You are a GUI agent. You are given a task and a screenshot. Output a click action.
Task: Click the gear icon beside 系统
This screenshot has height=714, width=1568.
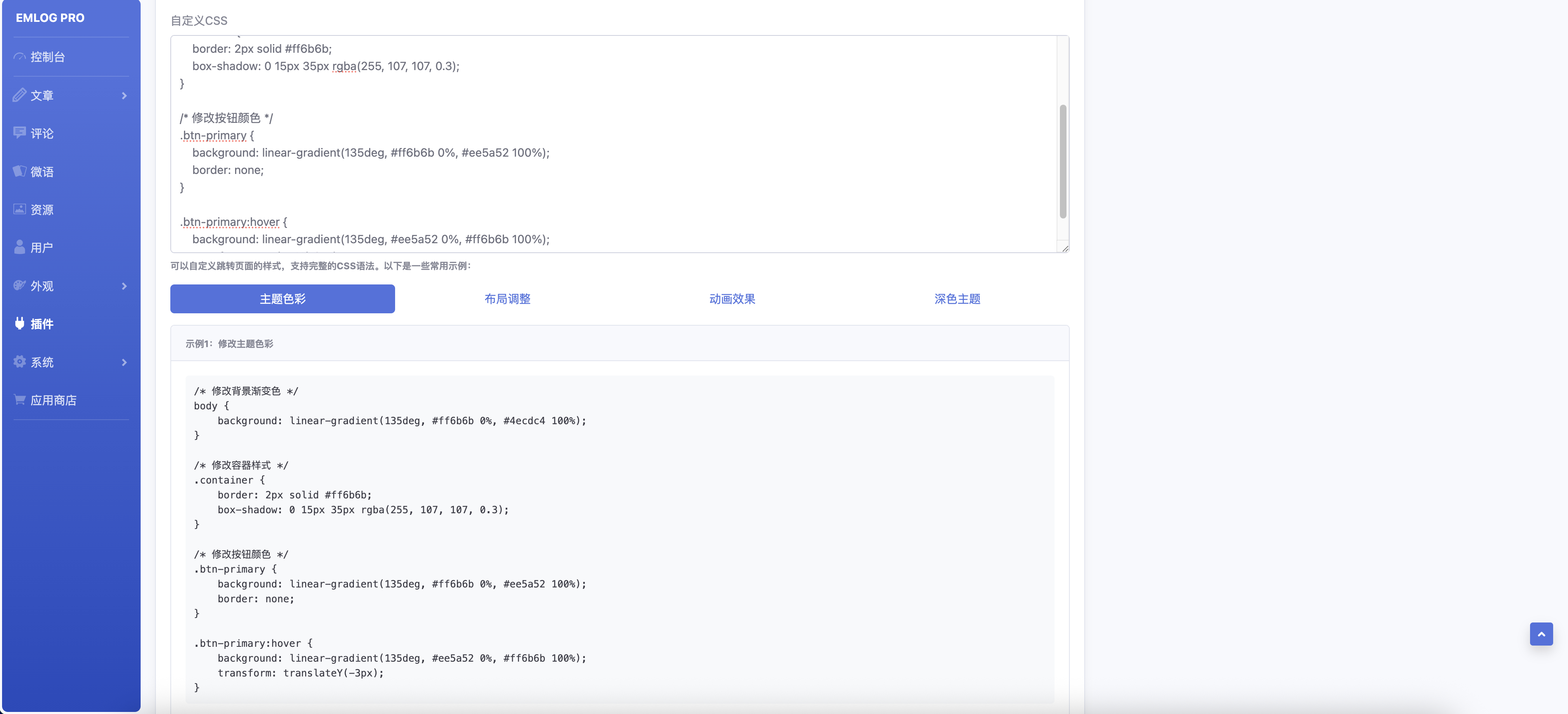tap(19, 362)
